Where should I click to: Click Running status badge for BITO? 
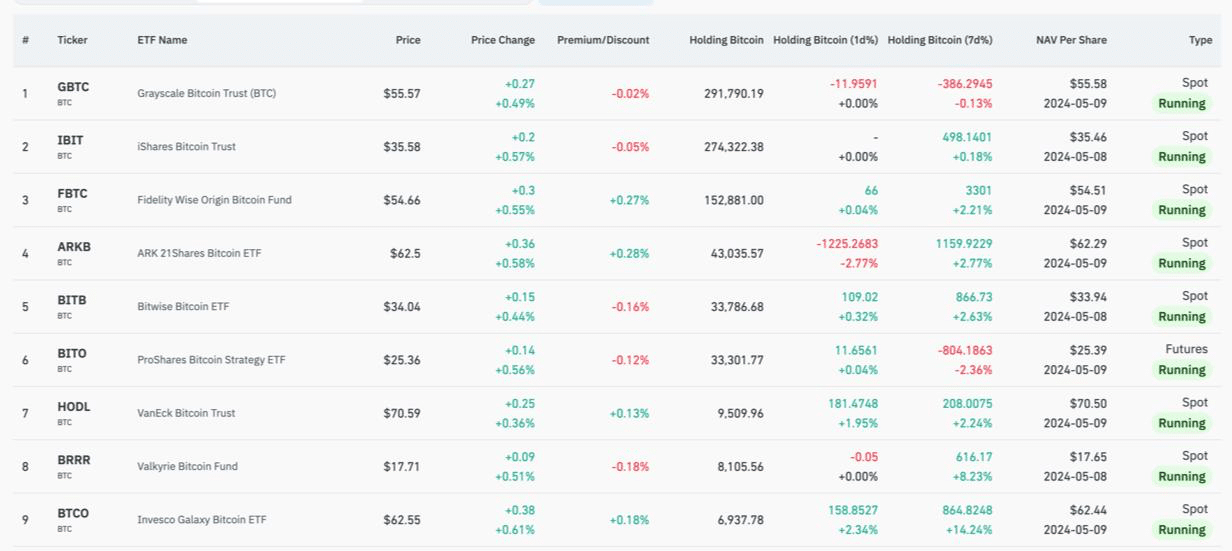tap(1181, 370)
